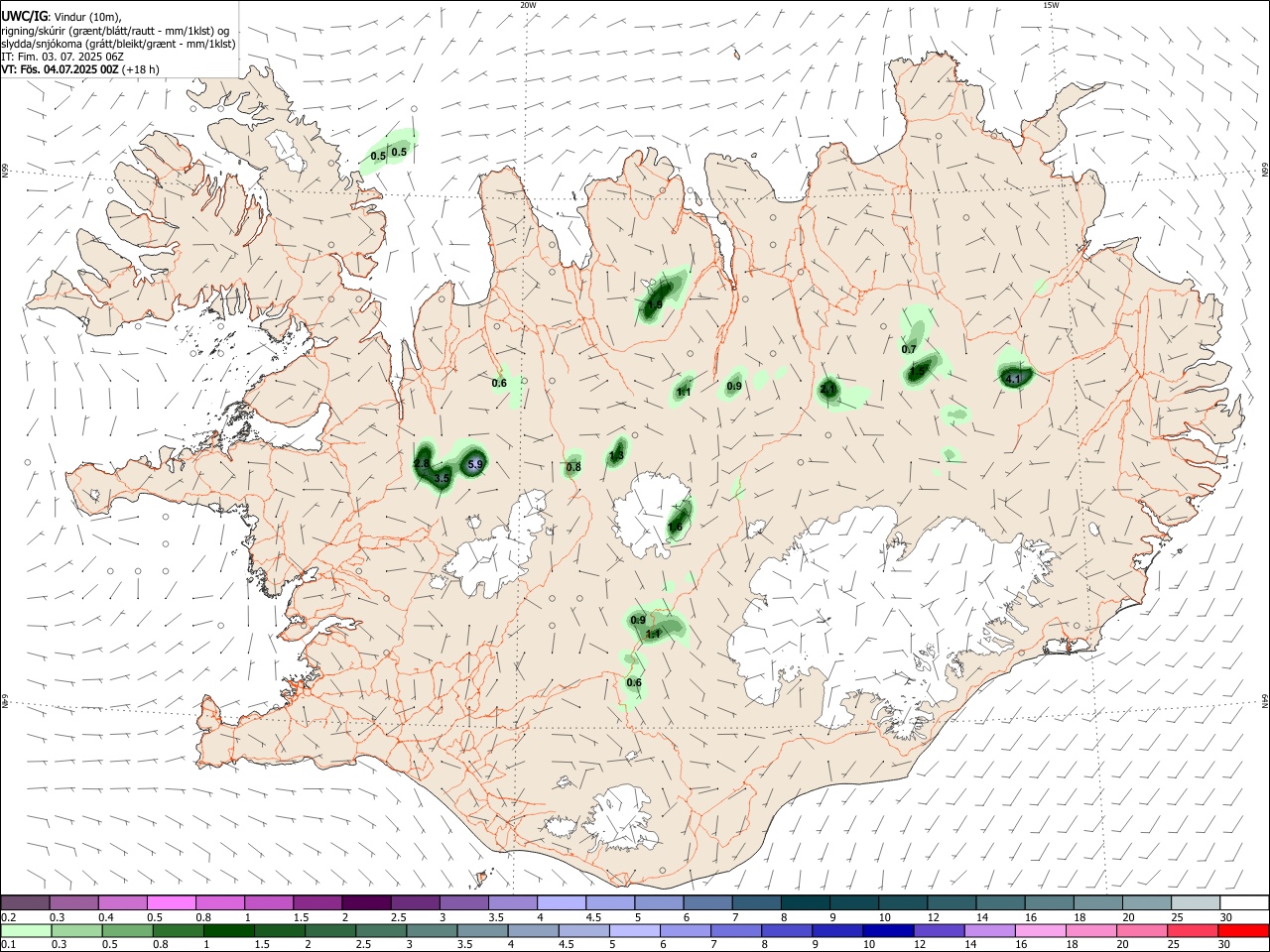
Task: Pick the mauve 0.2 snow legend swatch
Action: (25, 902)
